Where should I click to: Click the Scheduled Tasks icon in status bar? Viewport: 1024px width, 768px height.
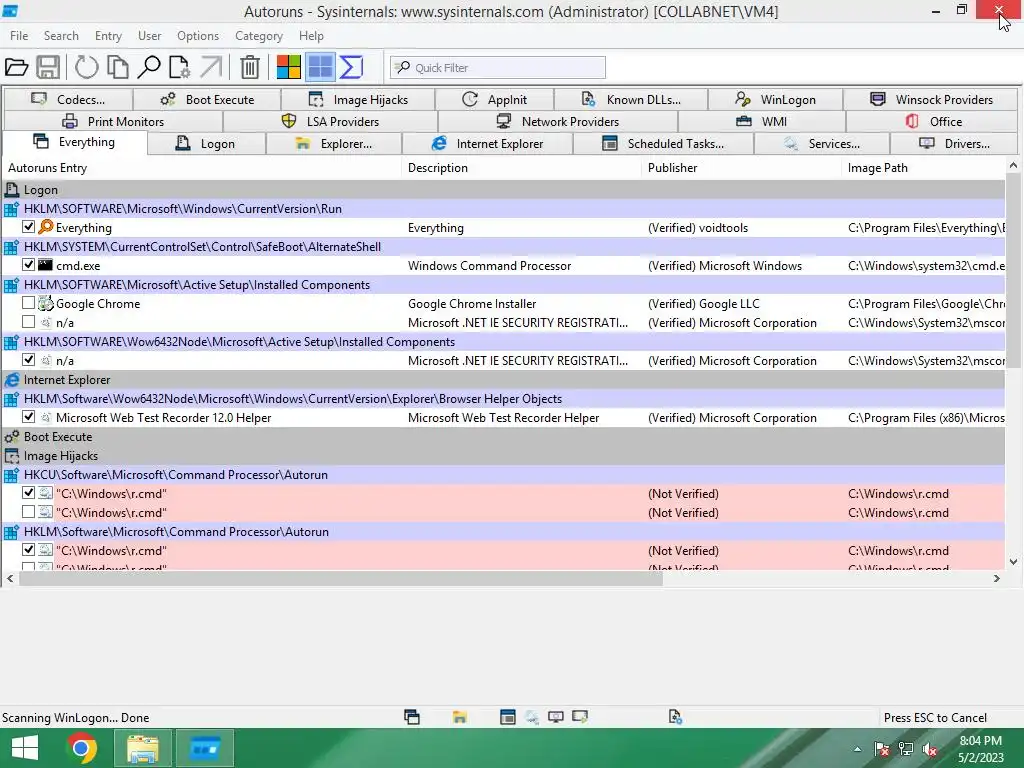tap(507, 717)
